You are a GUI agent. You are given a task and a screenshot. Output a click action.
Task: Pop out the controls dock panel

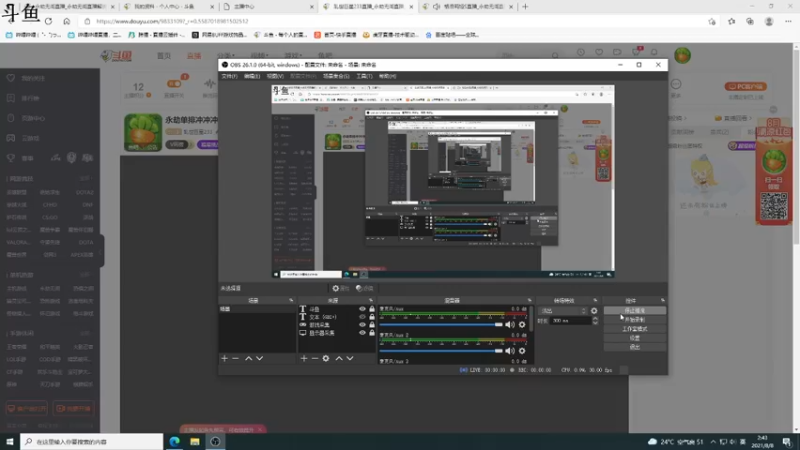point(663,300)
